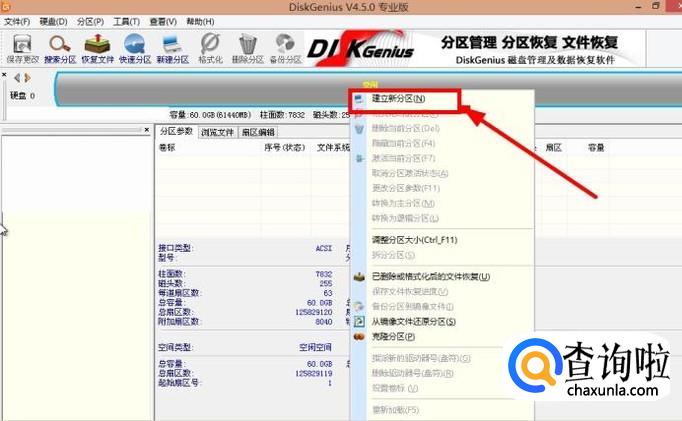682x421 pixels.
Task: Click the greyed 备份分区到镜像文件(I) entry
Action: [x=412, y=307]
